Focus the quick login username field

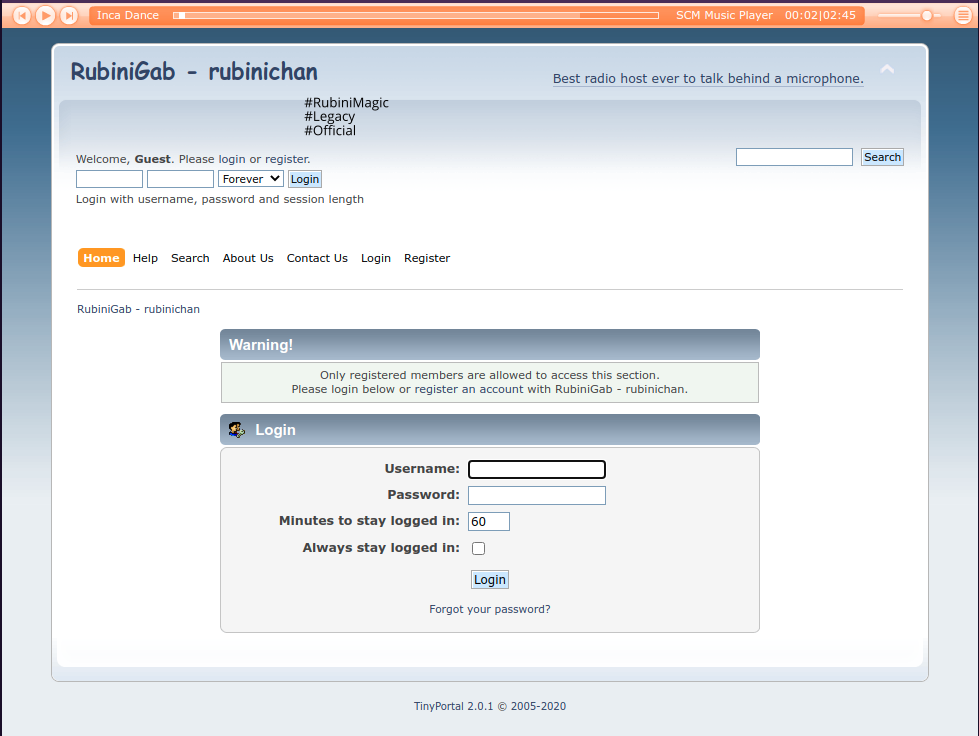pyautogui.click(x=109, y=179)
